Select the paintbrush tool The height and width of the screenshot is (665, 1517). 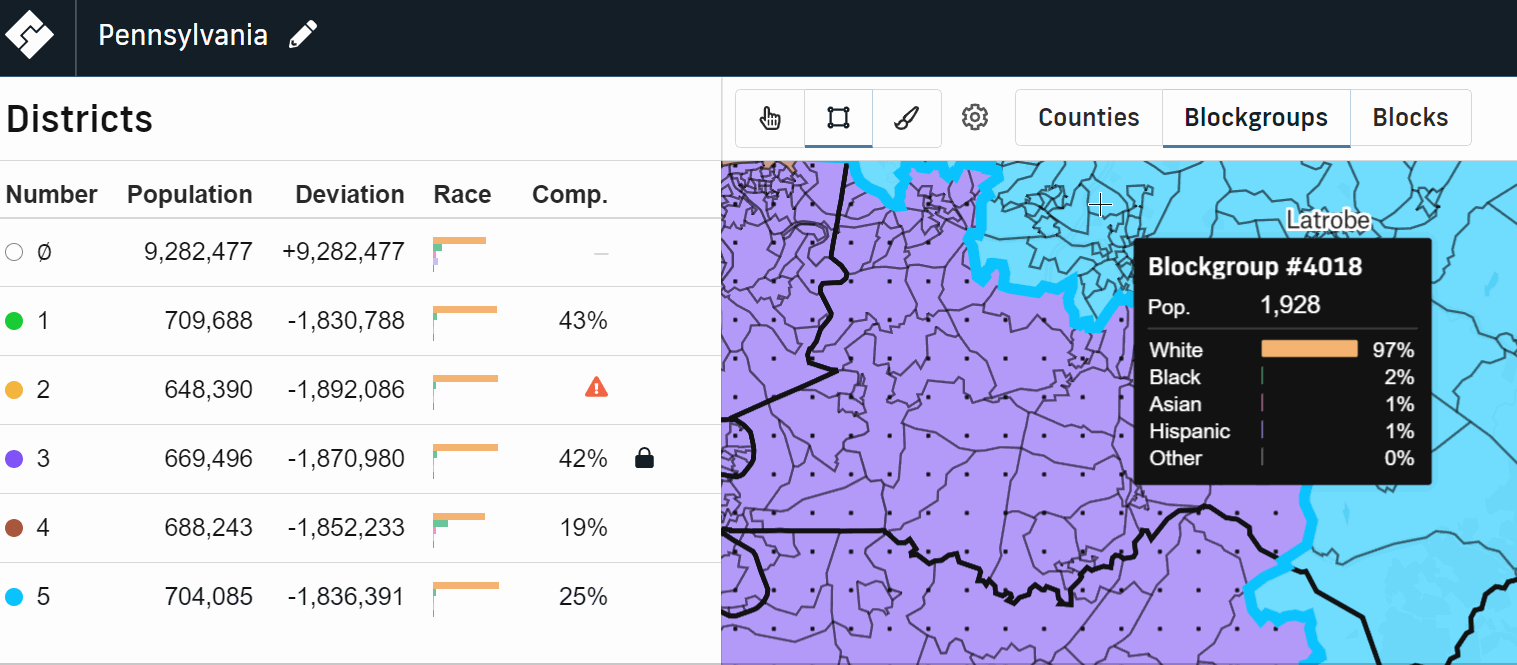pos(906,117)
